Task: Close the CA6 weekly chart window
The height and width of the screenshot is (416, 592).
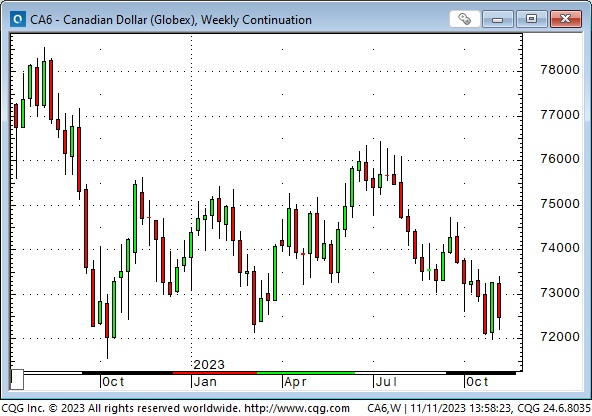Action: 566,19
